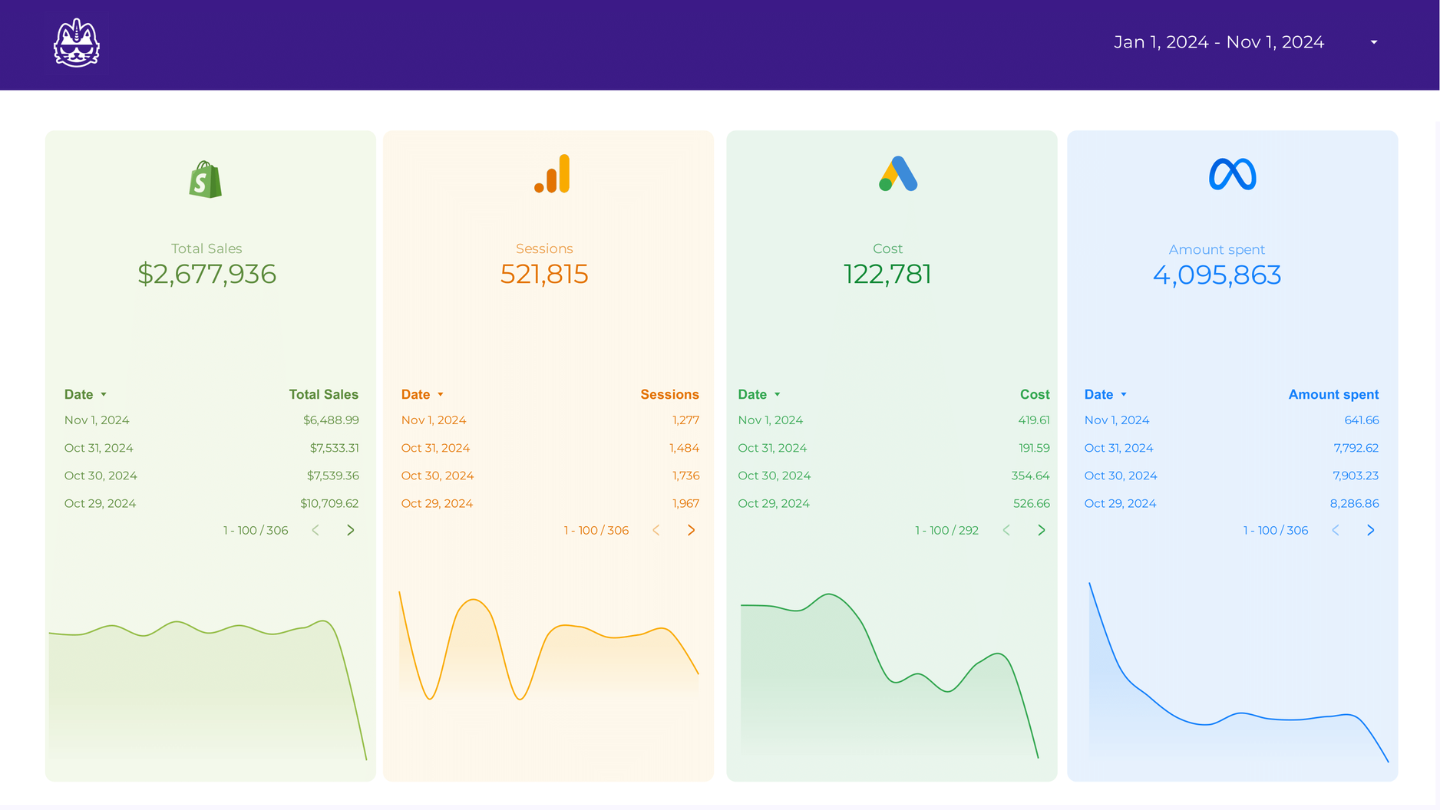Click the cat logo in the header
This screenshot has width=1440, height=810.
pyautogui.click(x=76, y=43)
